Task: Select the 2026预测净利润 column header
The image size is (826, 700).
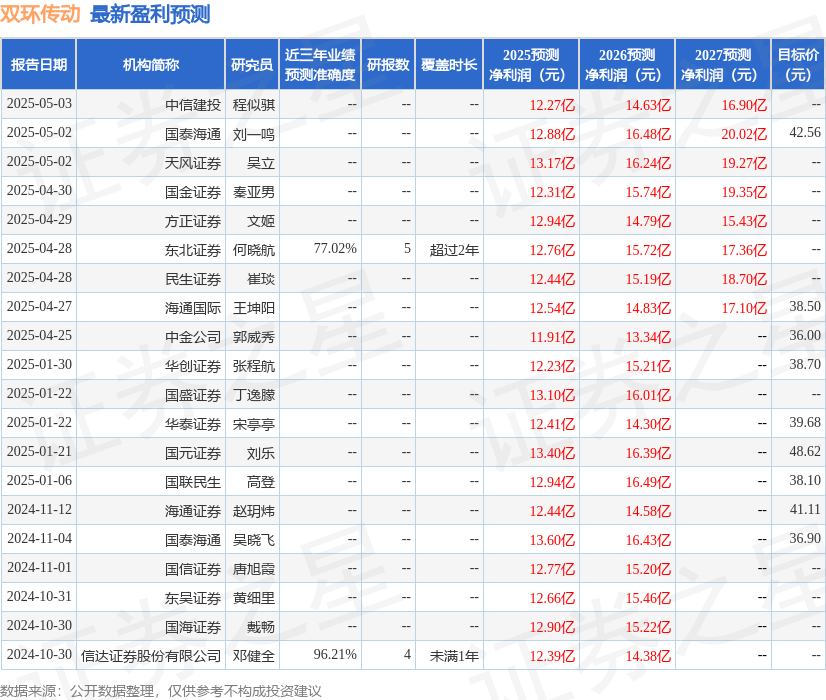Action: point(627,64)
